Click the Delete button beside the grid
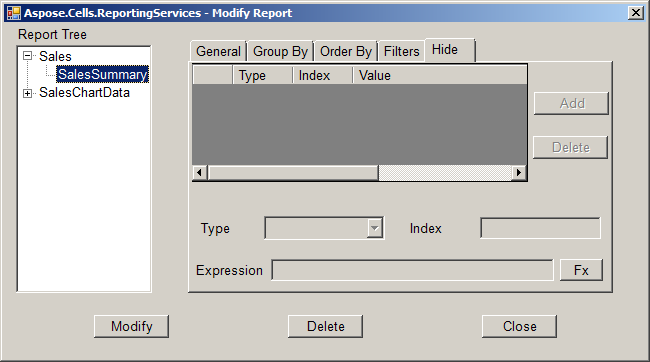 (570, 147)
